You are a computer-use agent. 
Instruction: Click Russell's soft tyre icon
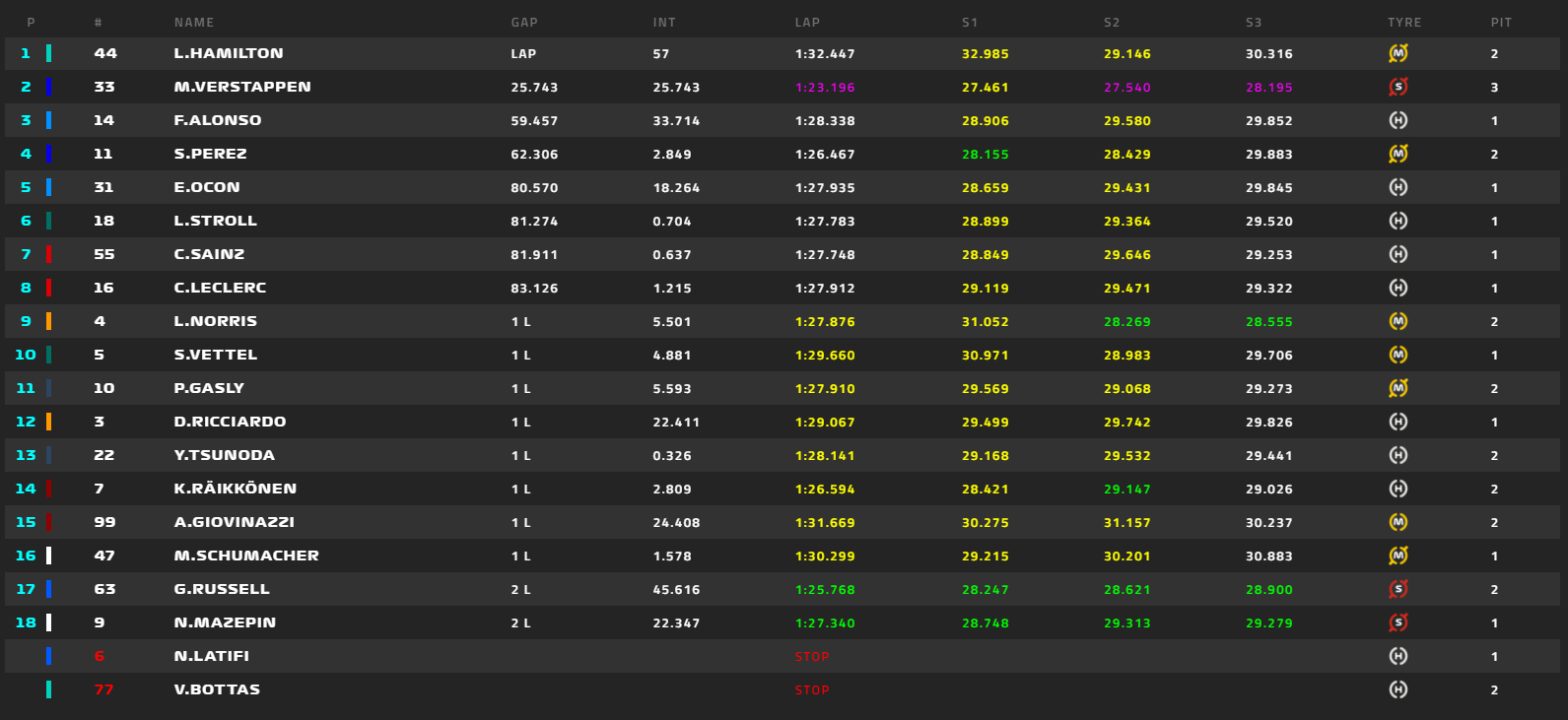[1398, 589]
